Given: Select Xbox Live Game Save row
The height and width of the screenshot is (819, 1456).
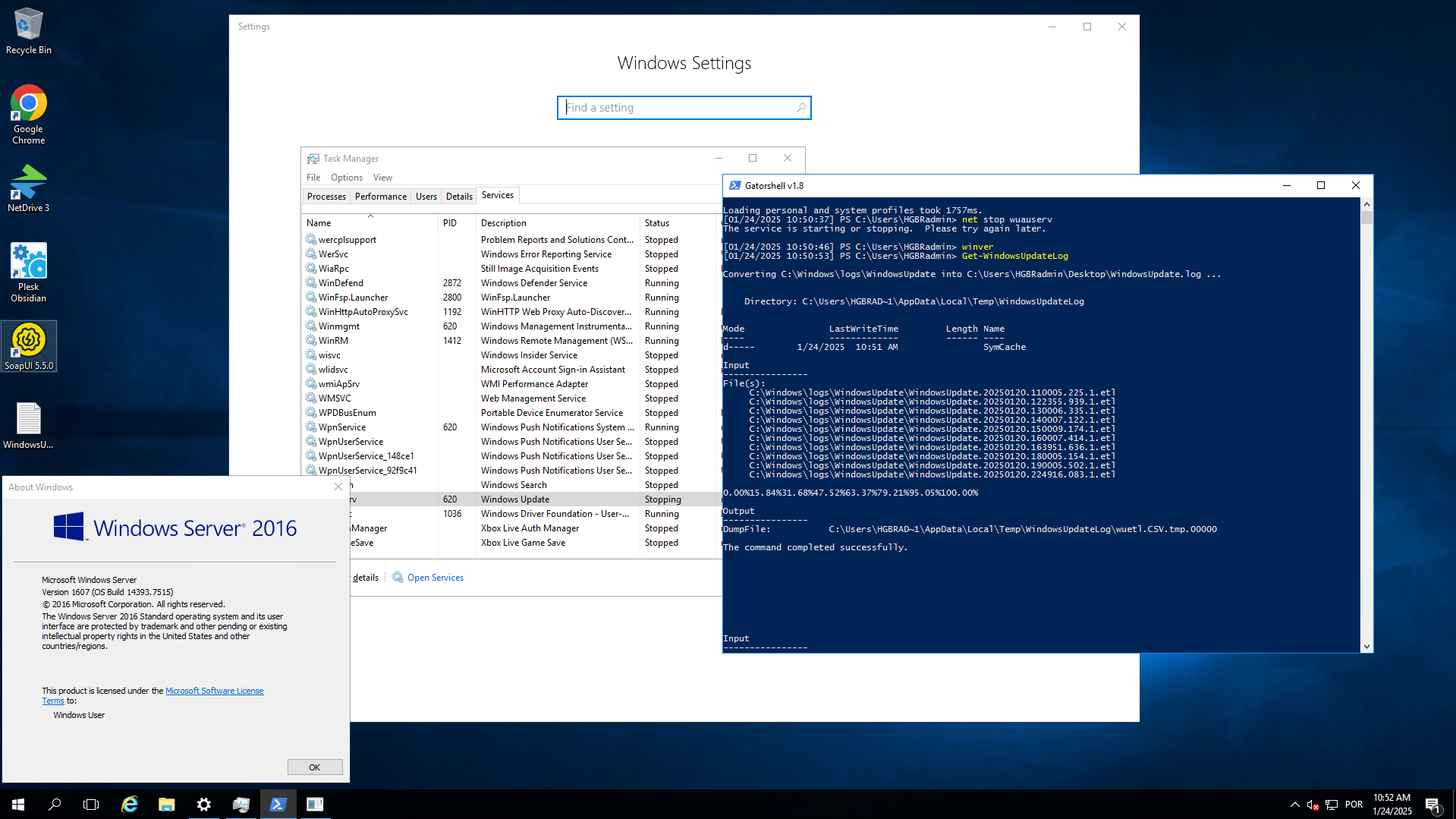Looking at the screenshot, I should click(536, 543).
